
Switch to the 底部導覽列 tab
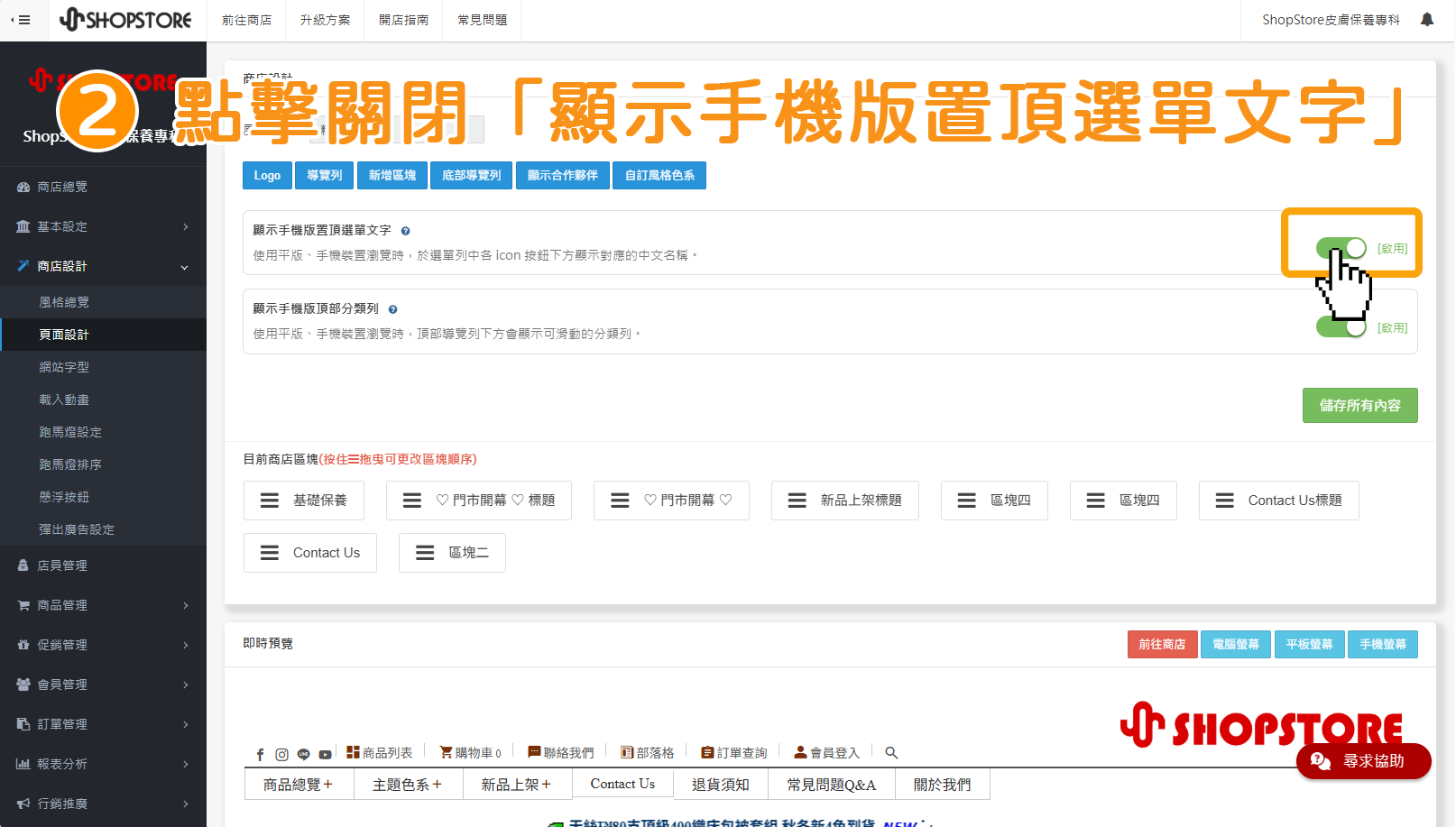[x=472, y=175]
